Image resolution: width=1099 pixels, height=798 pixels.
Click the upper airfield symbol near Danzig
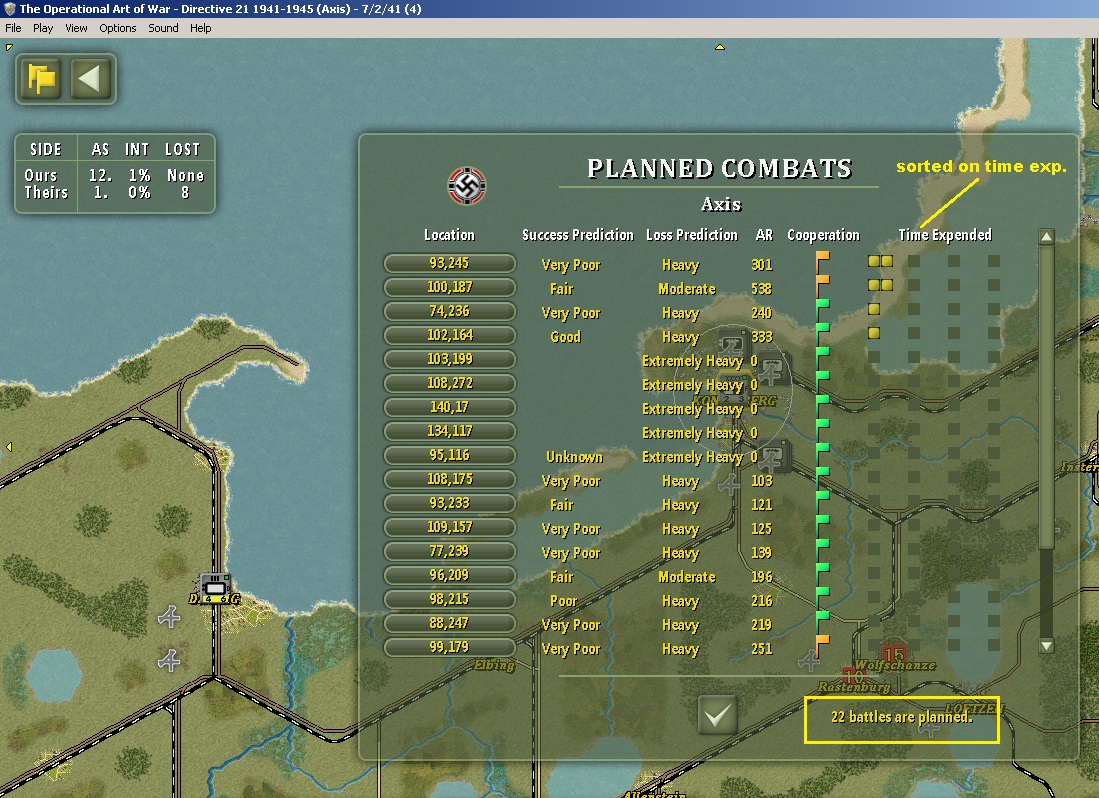point(169,617)
